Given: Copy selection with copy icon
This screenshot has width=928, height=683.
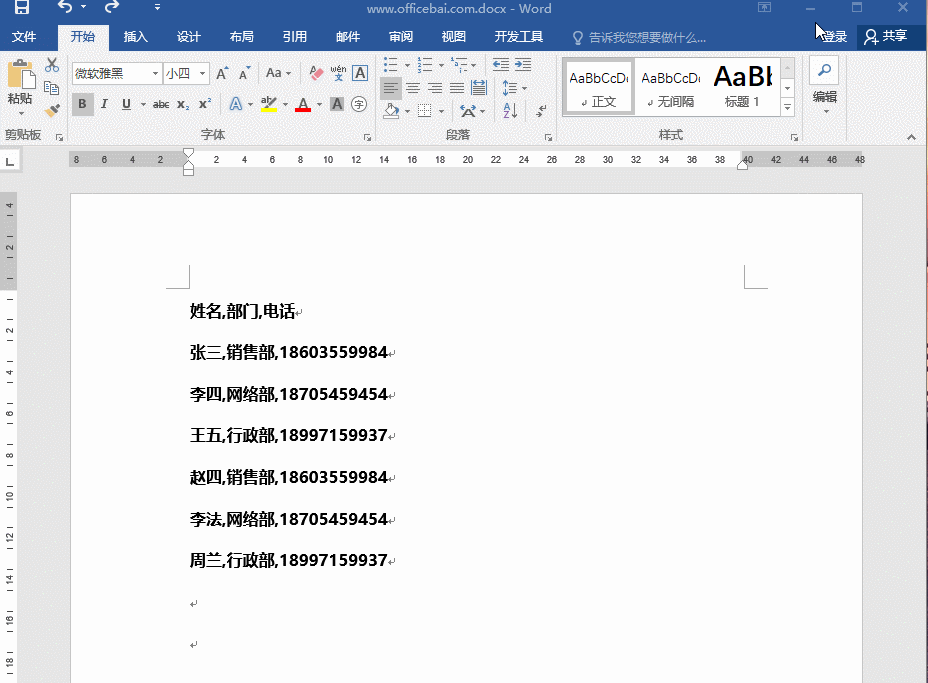Looking at the screenshot, I should pyautogui.click(x=52, y=88).
